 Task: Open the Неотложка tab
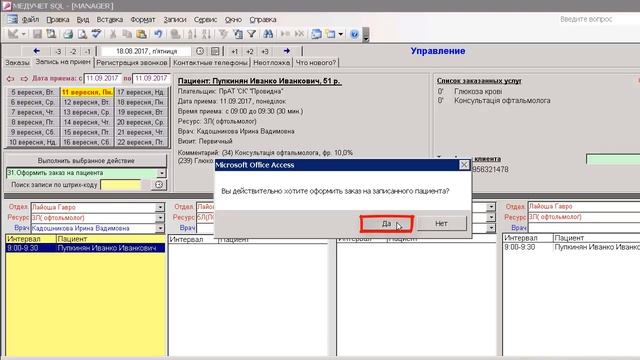(x=271, y=62)
